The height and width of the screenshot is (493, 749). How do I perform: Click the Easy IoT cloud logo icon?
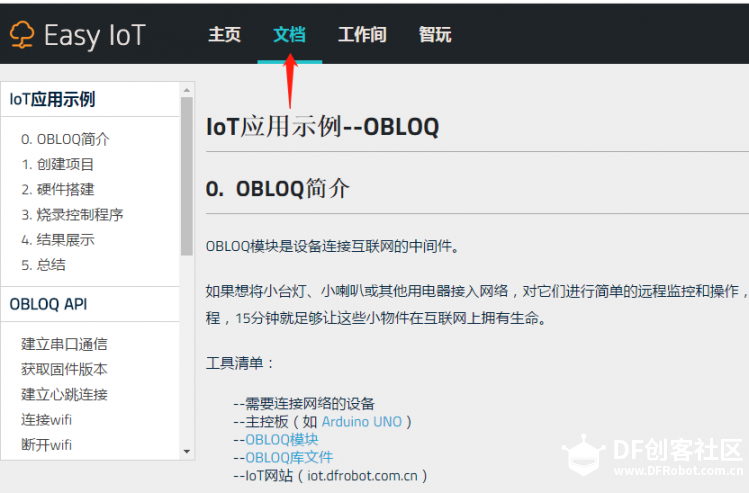coord(22,34)
